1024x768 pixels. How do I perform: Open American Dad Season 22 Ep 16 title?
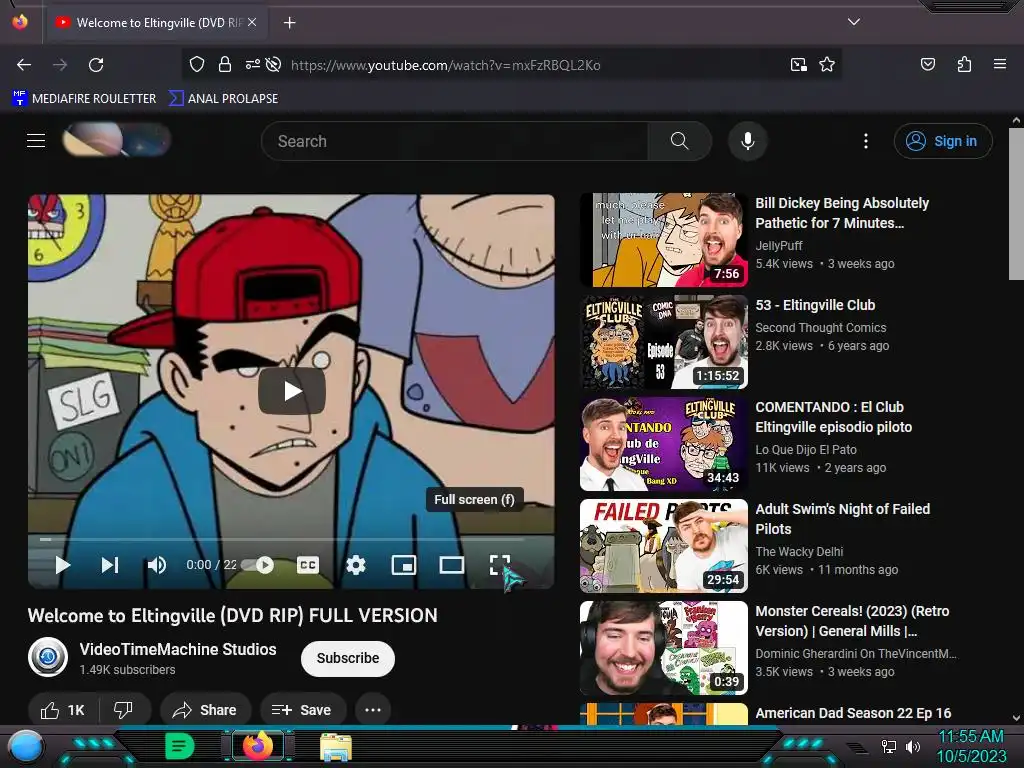[853, 713]
